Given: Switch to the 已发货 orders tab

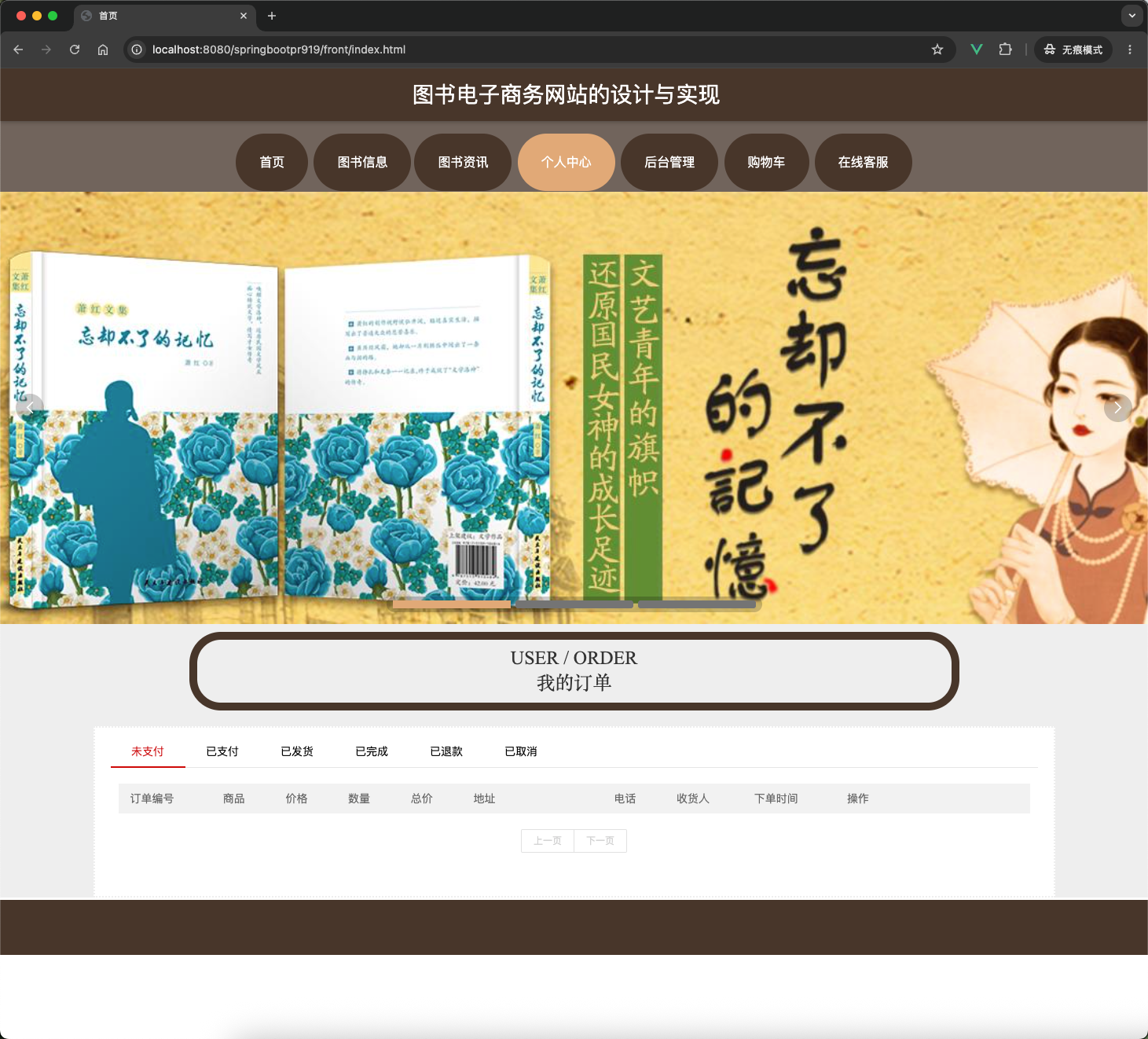Looking at the screenshot, I should pos(297,751).
